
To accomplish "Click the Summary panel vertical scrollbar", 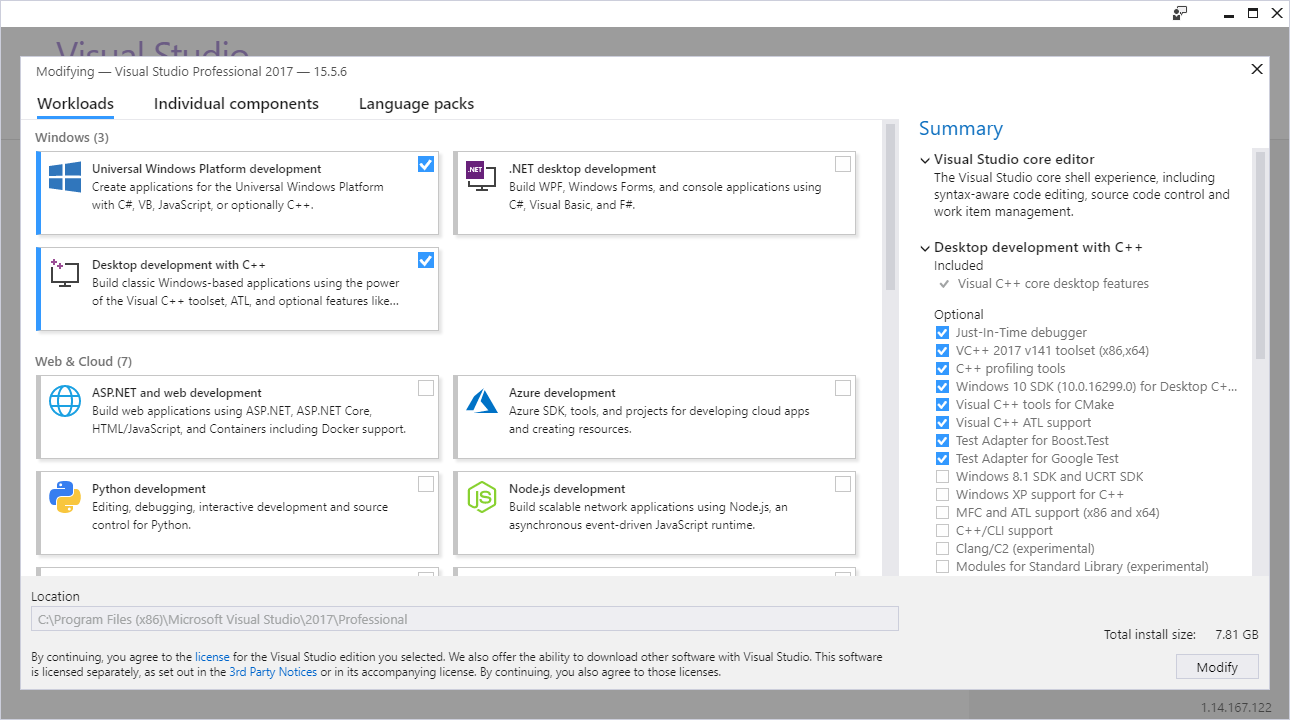I will click(x=1260, y=255).
